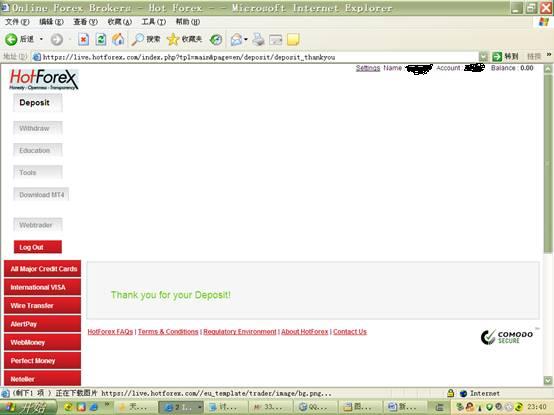The width and height of the screenshot is (554, 415).
Task: Click the Refresh page icon
Action: click(x=101, y=39)
